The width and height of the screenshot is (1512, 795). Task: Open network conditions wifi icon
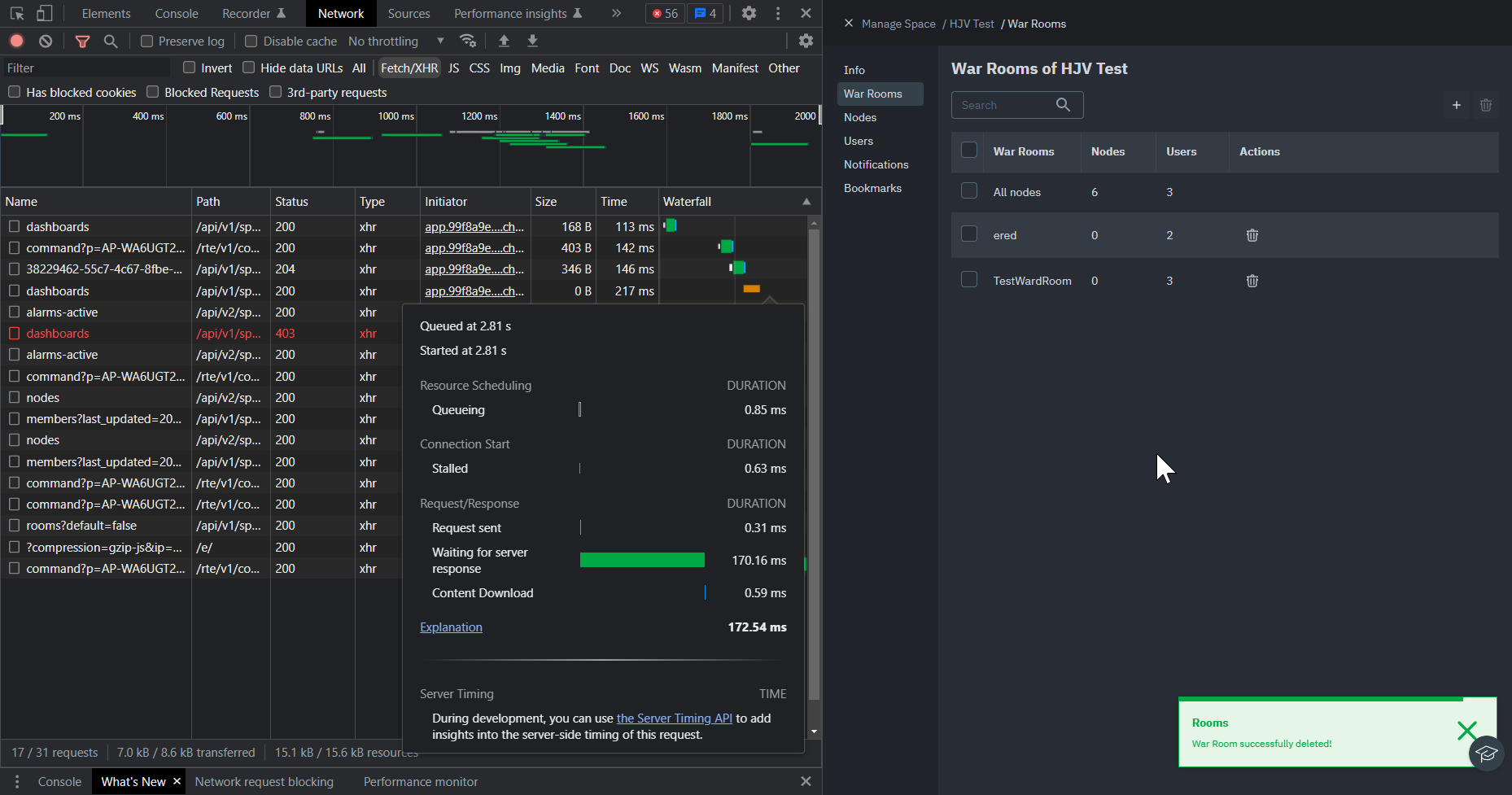coord(467,41)
